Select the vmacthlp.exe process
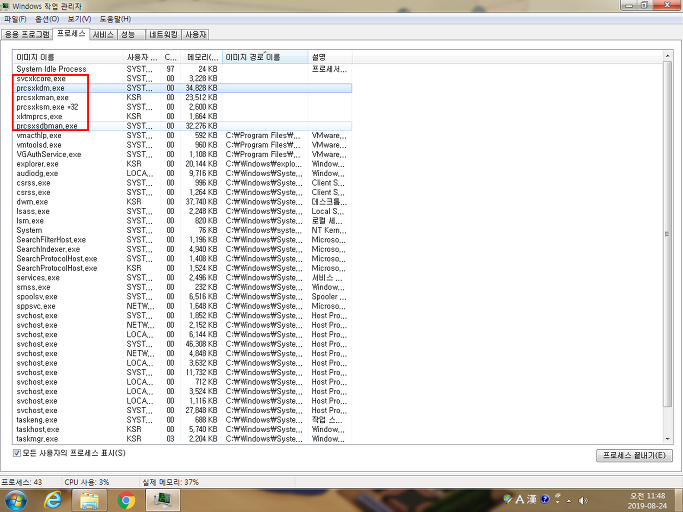683x512 pixels. (182, 136)
